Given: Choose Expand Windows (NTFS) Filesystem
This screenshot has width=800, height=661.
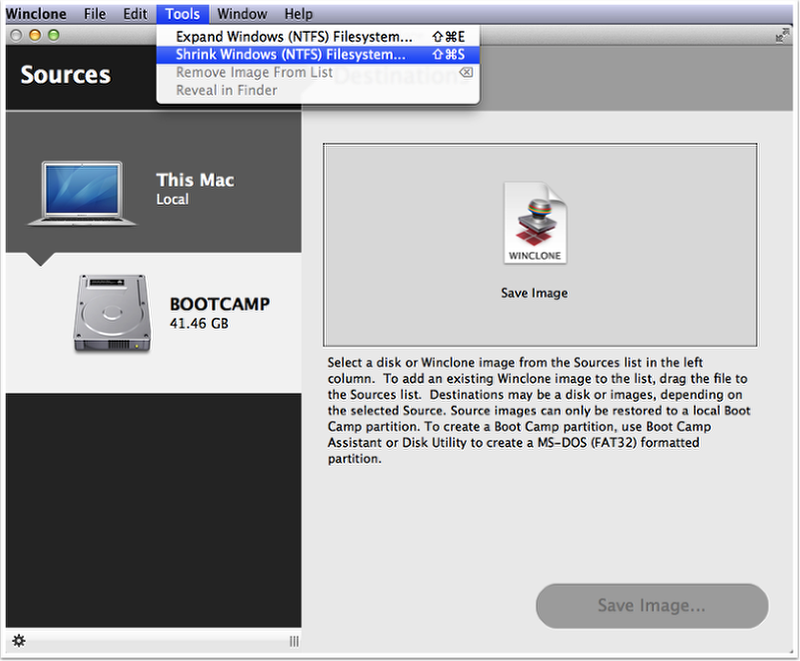Looking at the screenshot, I should 318,37.
